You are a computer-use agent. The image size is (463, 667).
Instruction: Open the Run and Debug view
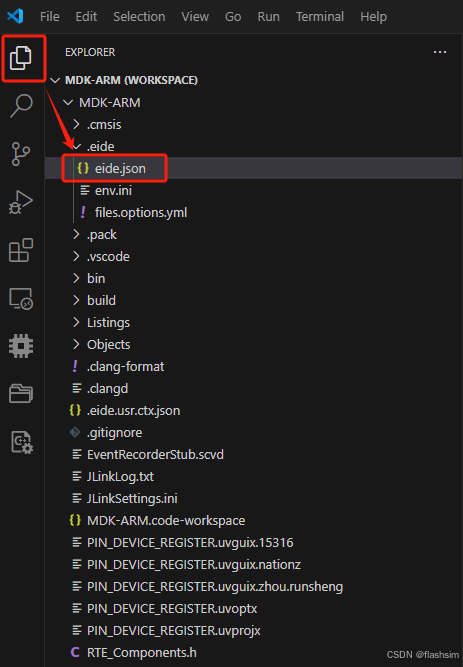(21, 202)
